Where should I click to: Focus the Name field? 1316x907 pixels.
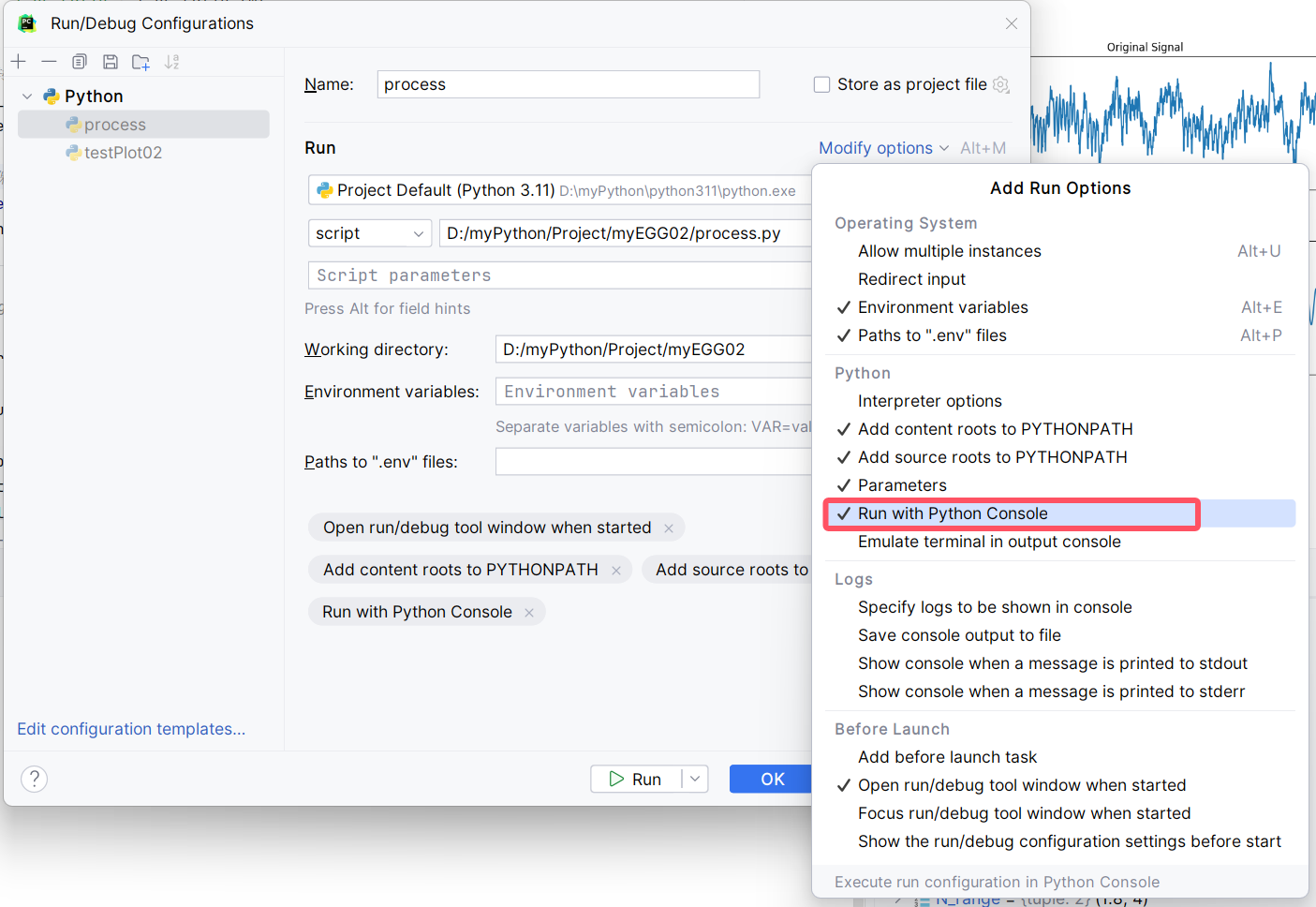(569, 84)
